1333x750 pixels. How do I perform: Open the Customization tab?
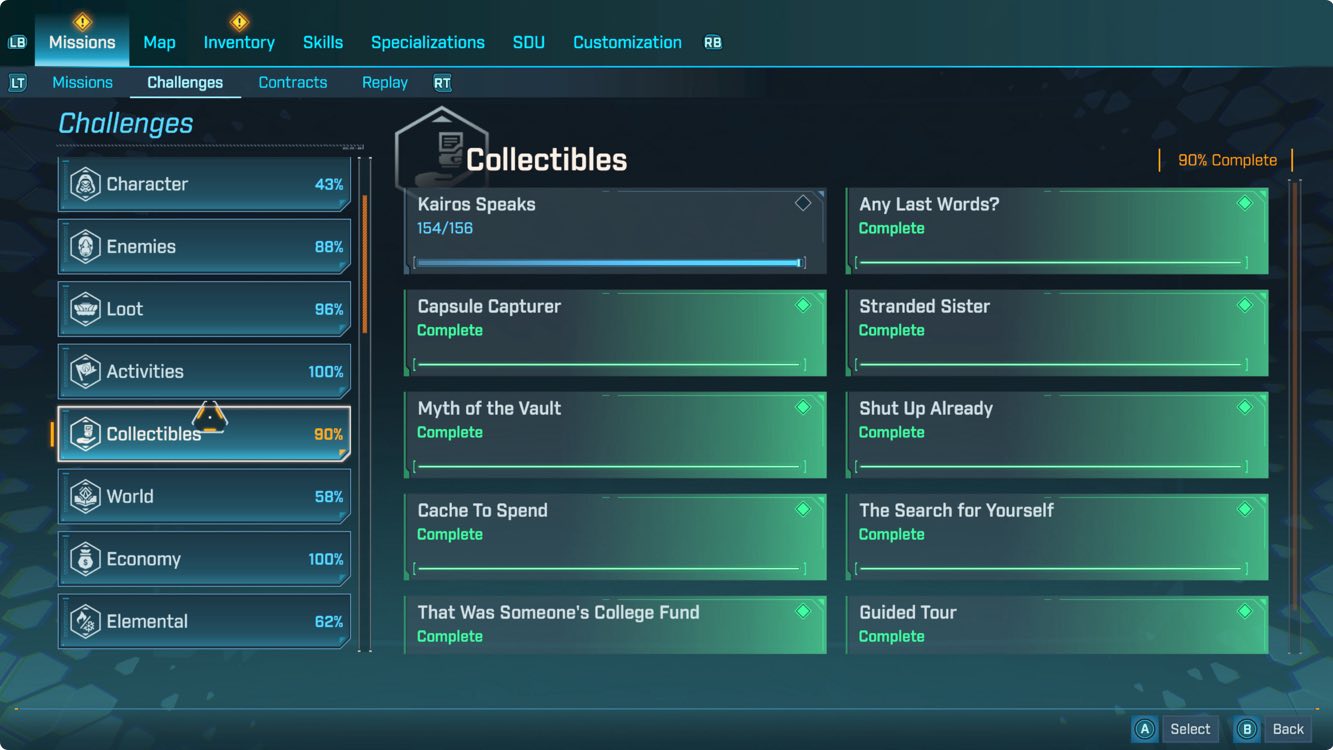627,42
